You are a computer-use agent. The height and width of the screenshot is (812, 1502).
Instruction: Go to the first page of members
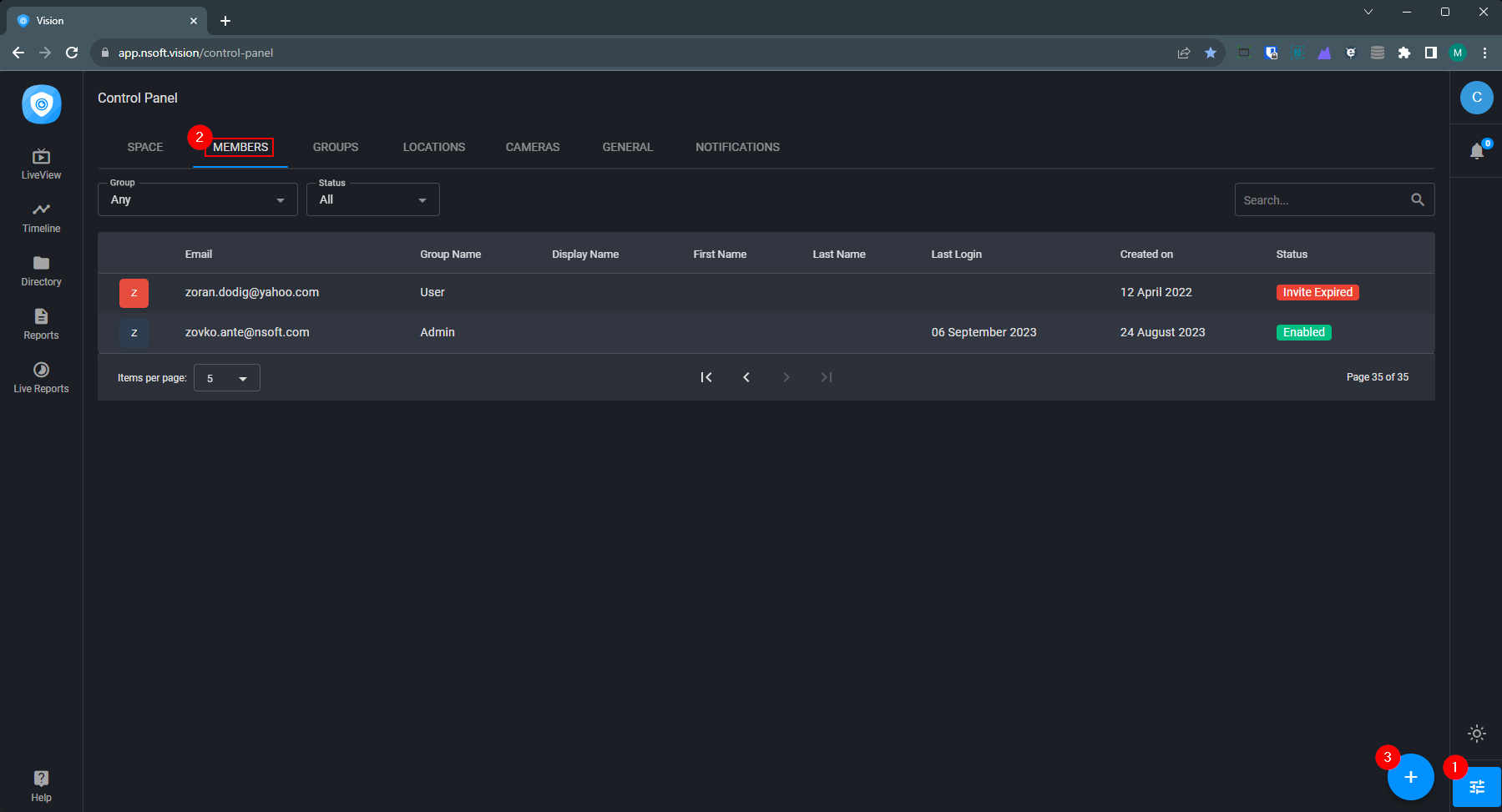coord(706,377)
